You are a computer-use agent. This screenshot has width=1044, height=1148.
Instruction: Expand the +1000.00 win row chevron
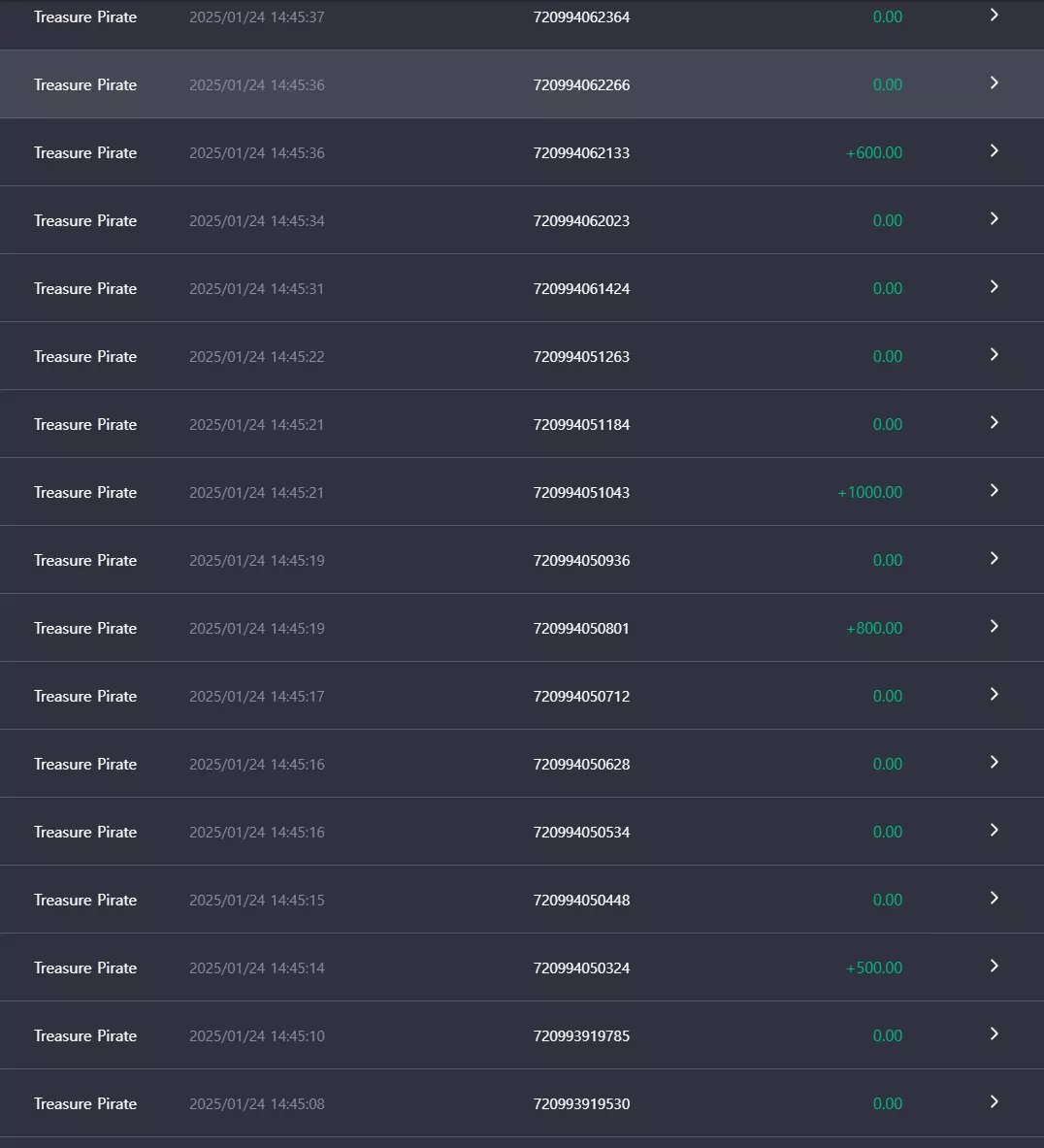pyautogui.click(x=994, y=490)
